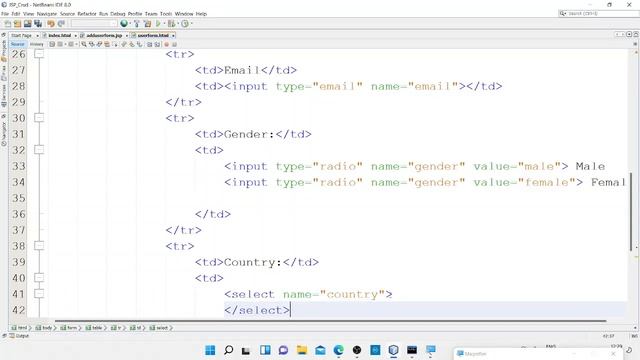
Task: Click the horizontal editor scrollbar
Action: pos(331,321)
